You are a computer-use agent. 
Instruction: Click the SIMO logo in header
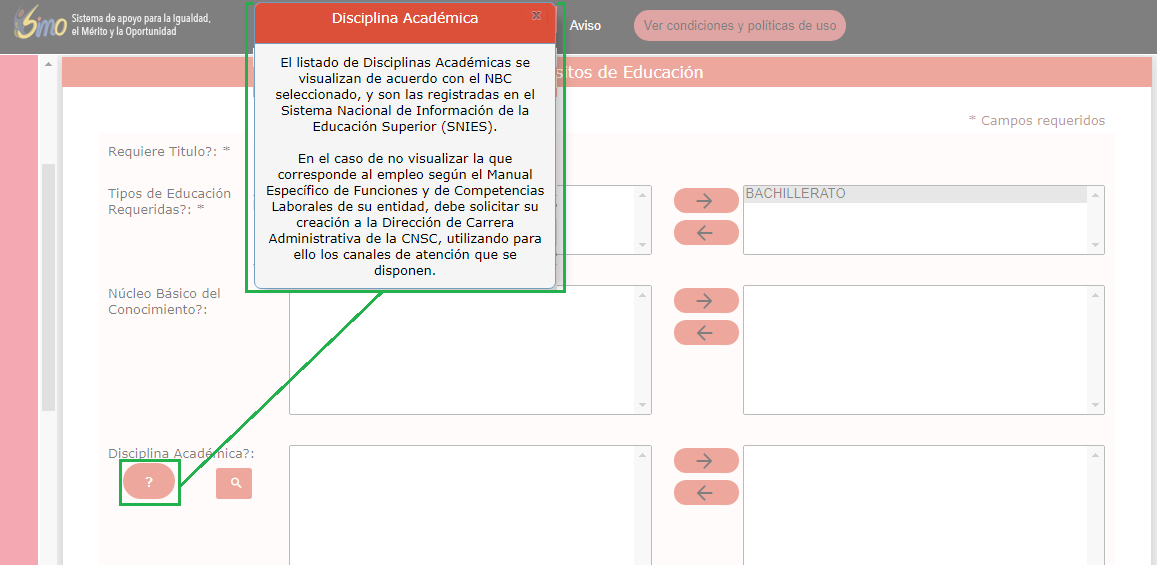click(x=40, y=24)
